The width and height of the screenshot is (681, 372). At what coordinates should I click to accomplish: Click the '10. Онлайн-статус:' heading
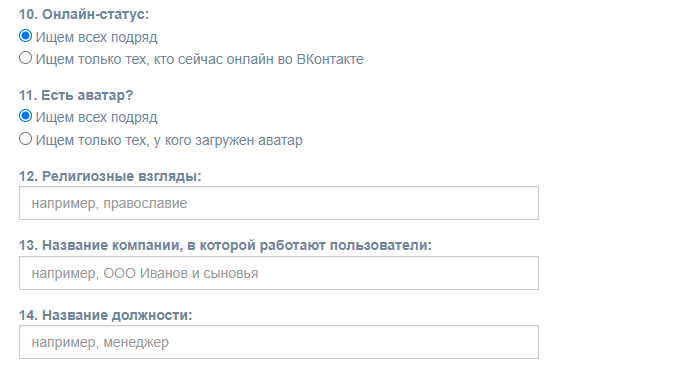click(x=84, y=14)
